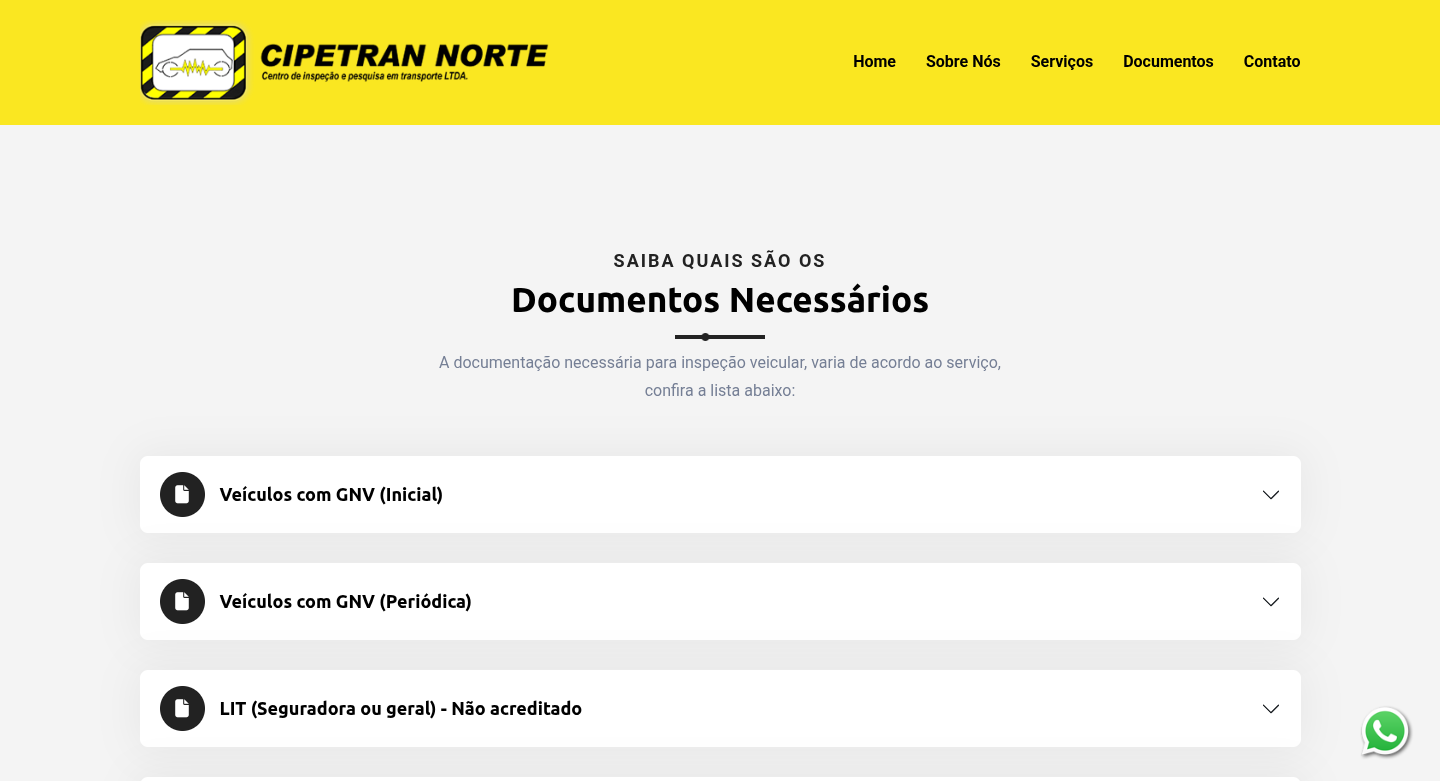Expand chevron for Veículos com GNV (Inicial)

(1271, 495)
